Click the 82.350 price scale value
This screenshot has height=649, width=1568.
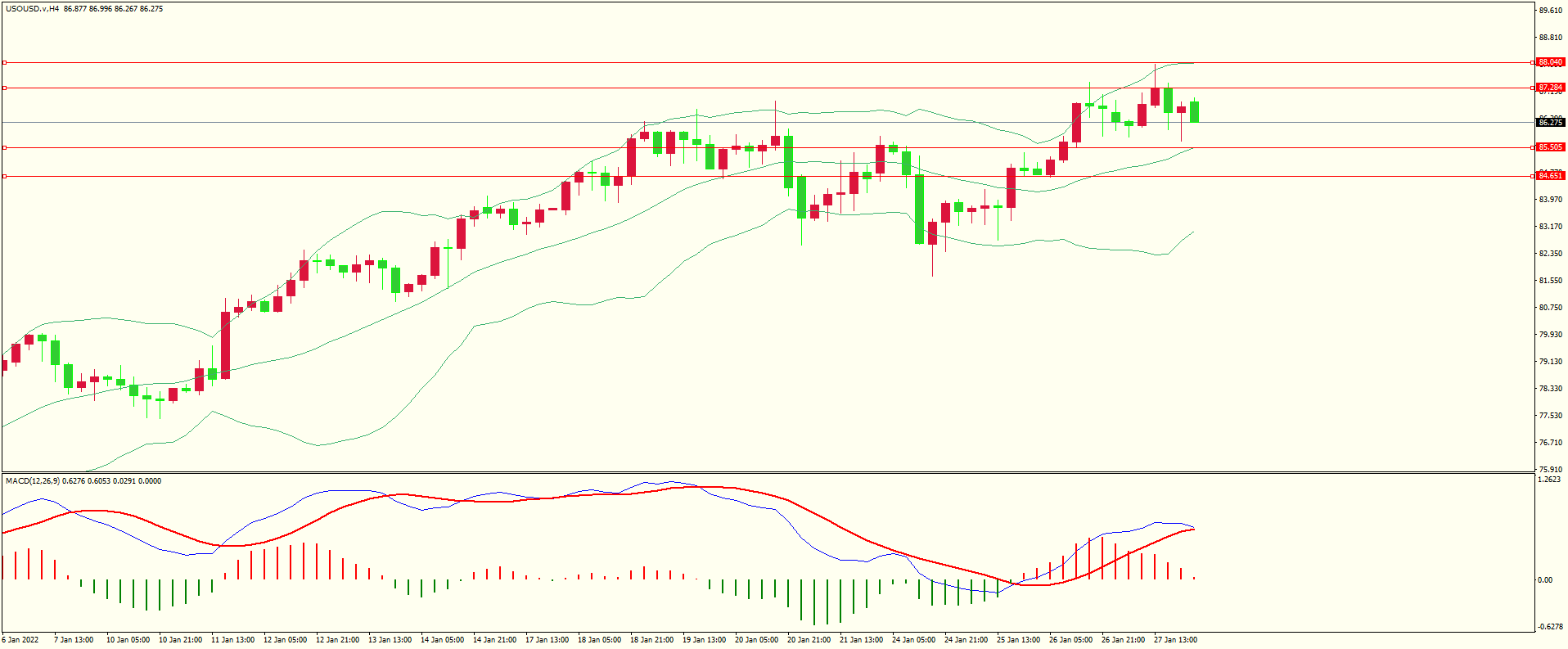pyautogui.click(x=1551, y=254)
